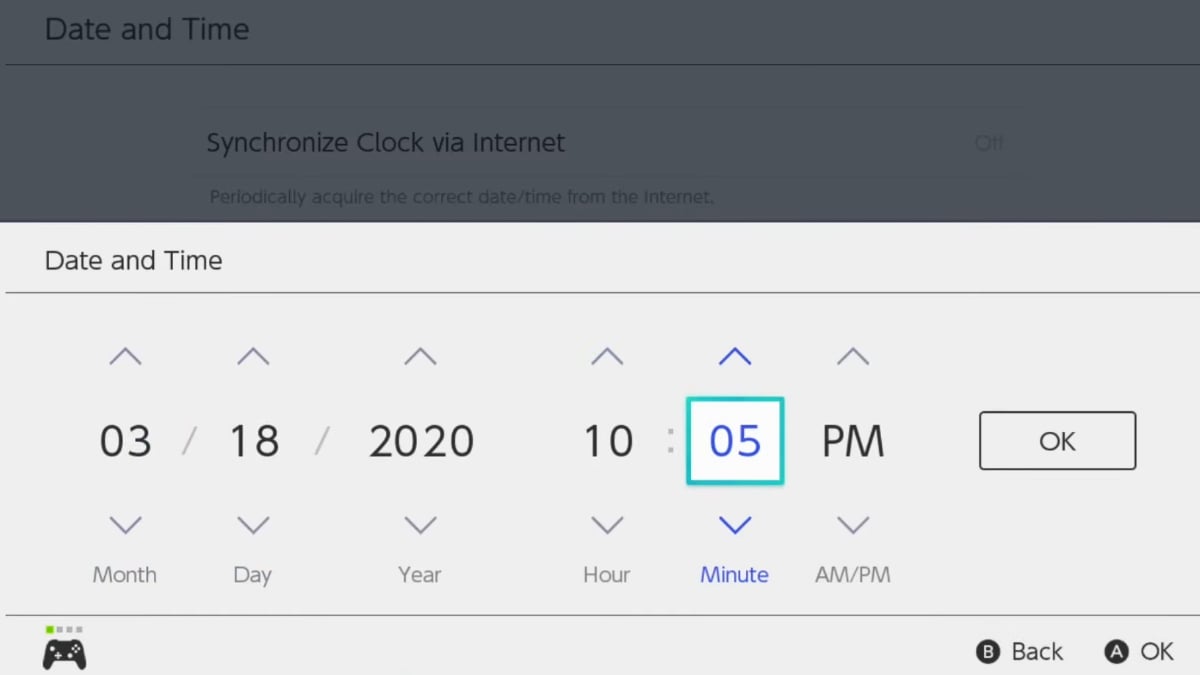Screen dimensions: 1200x675
Task: Select the month value 03
Action: [125, 441]
